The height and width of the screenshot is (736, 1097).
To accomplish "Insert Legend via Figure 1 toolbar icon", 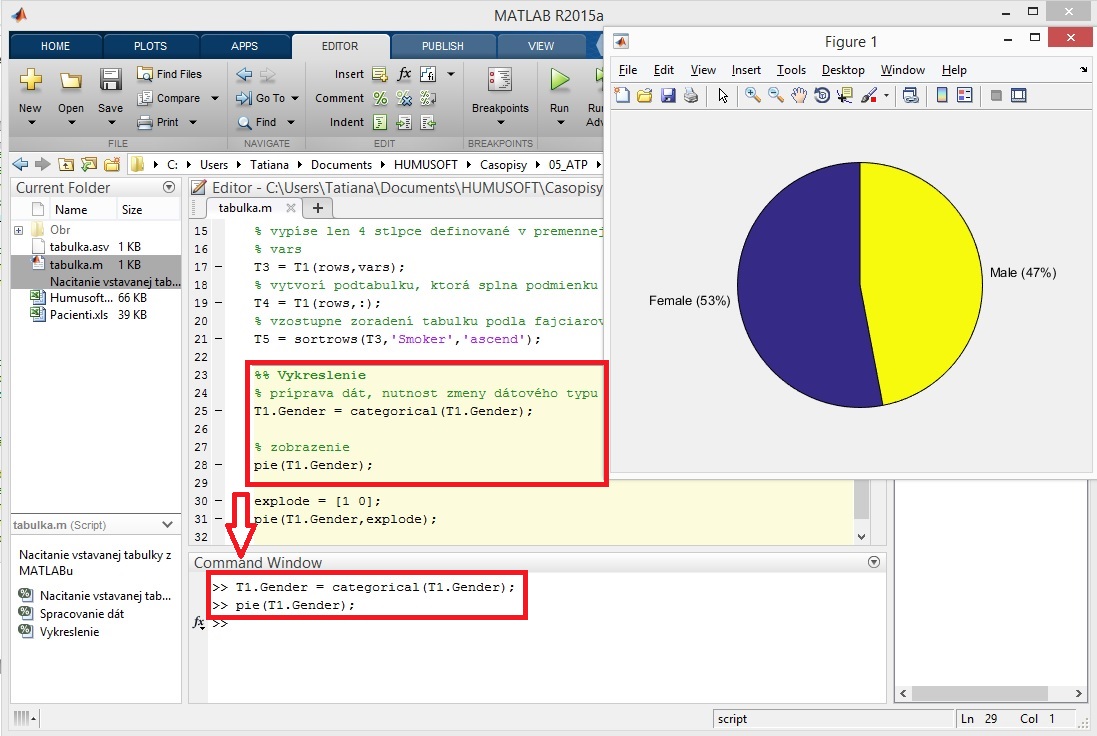I will pos(965,95).
